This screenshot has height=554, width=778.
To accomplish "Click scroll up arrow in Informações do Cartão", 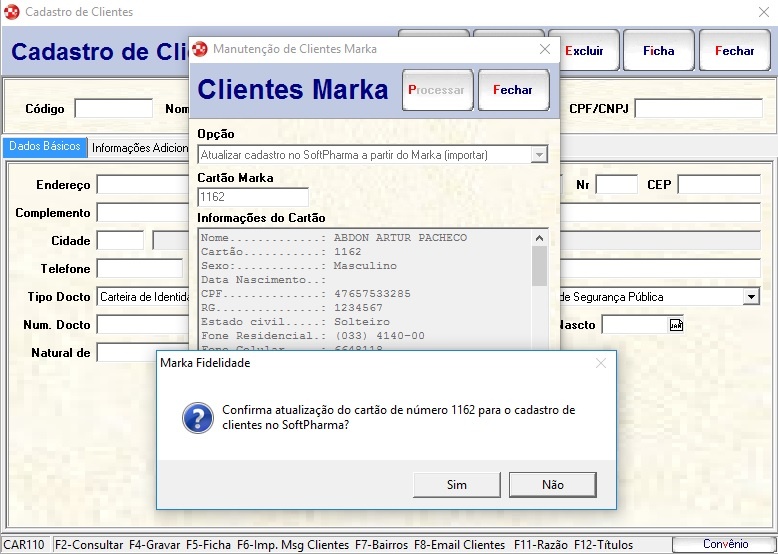I will point(539,238).
